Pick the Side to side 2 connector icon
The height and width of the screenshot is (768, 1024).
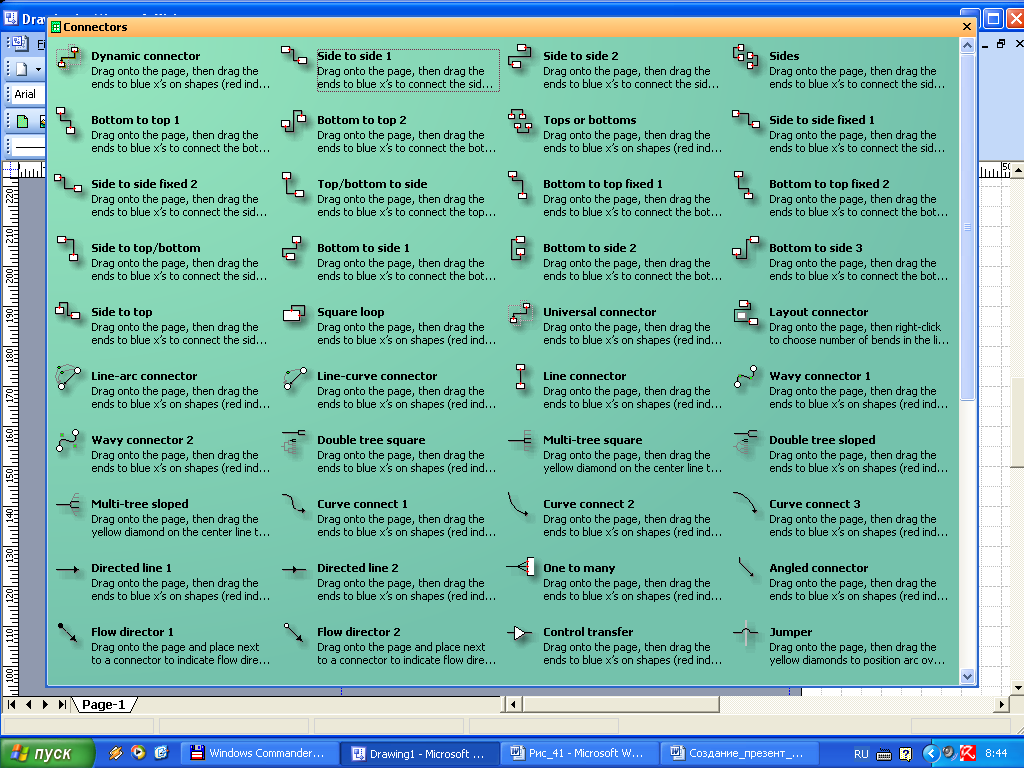coord(520,57)
